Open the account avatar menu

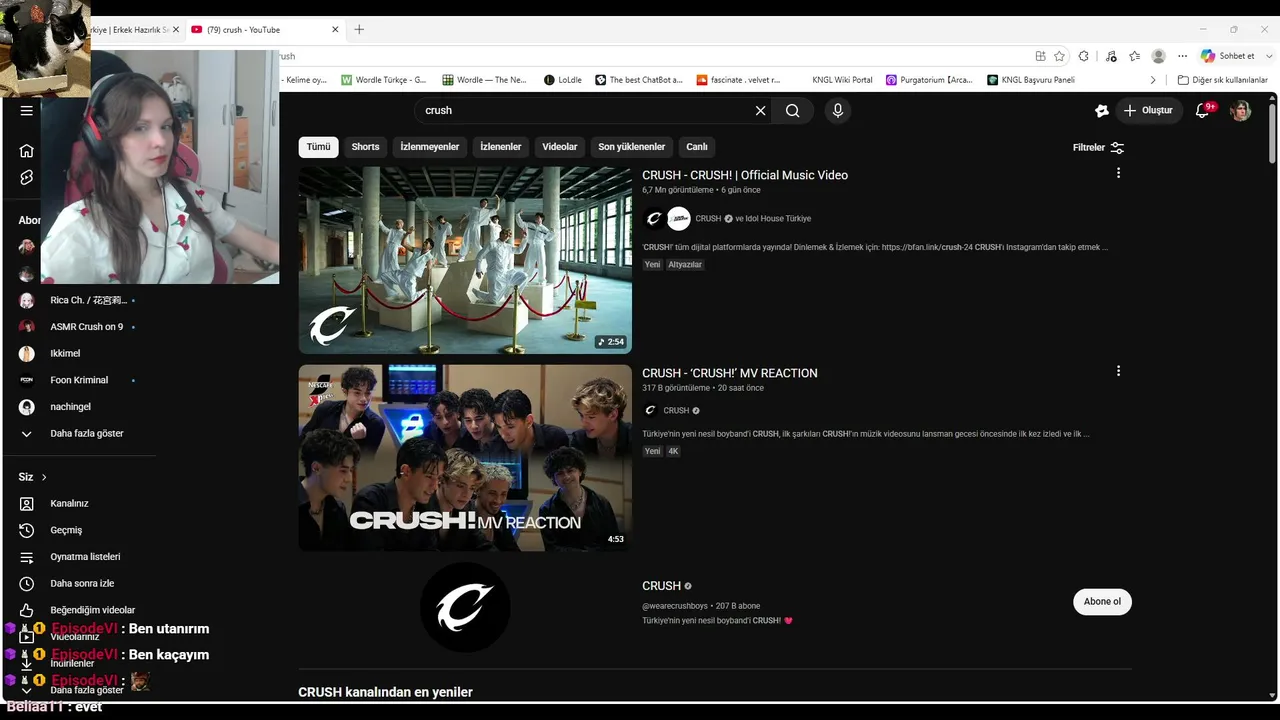click(1241, 111)
